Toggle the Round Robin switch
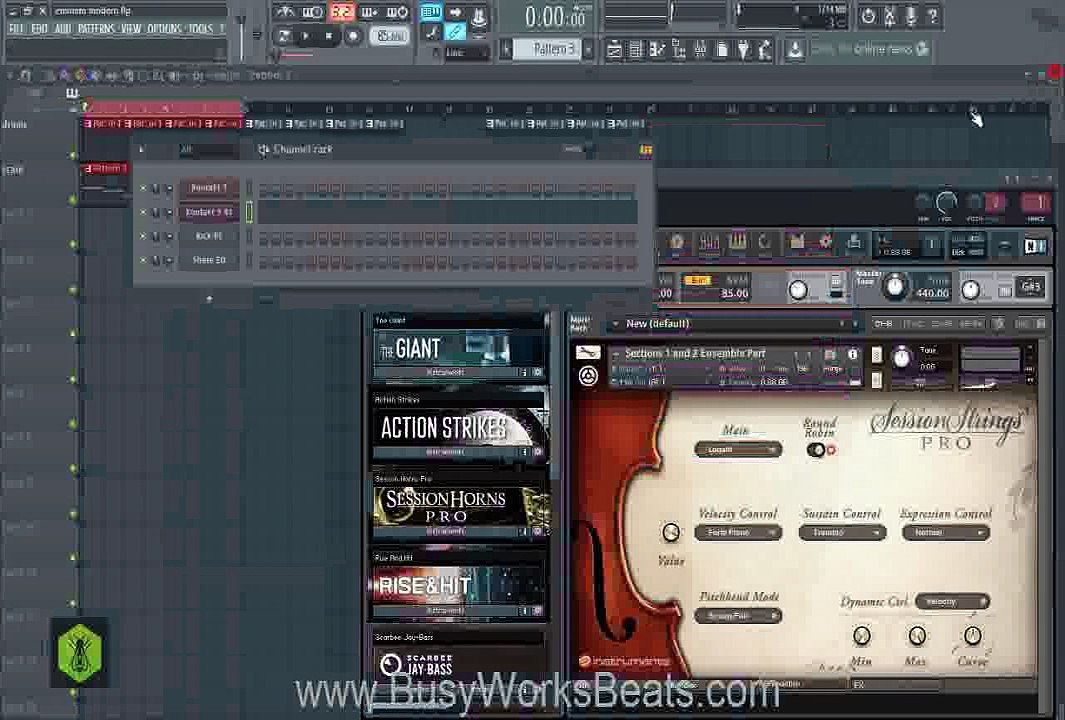This screenshot has width=1065, height=720. point(816,450)
